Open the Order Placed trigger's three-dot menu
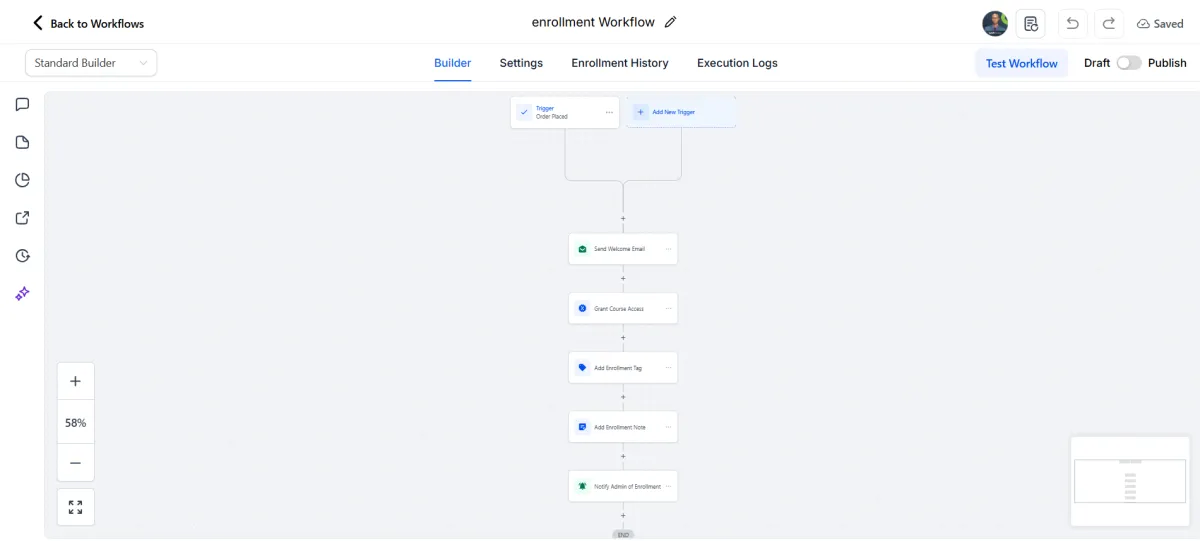This screenshot has height=541, width=1200. click(x=609, y=113)
